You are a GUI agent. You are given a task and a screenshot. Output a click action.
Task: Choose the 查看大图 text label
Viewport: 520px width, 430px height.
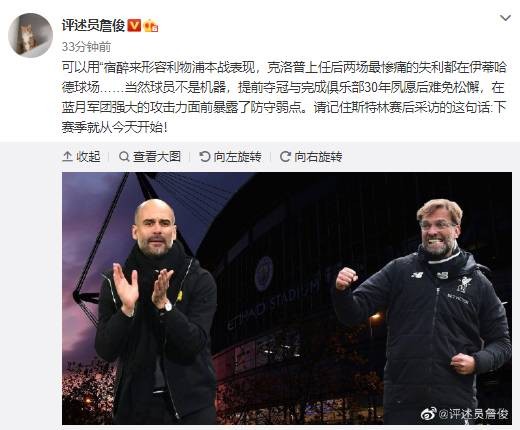click(x=157, y=156)
